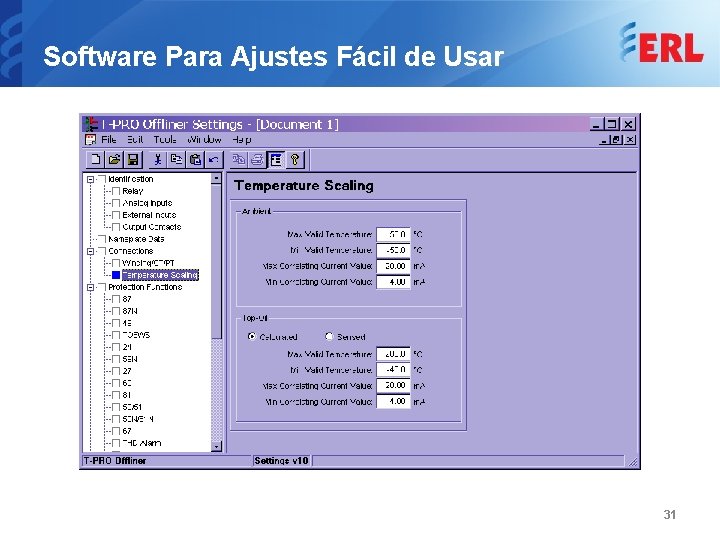Restore the inner document window
The width and height of the screenshot is (720, 540).
coord(618,140)
